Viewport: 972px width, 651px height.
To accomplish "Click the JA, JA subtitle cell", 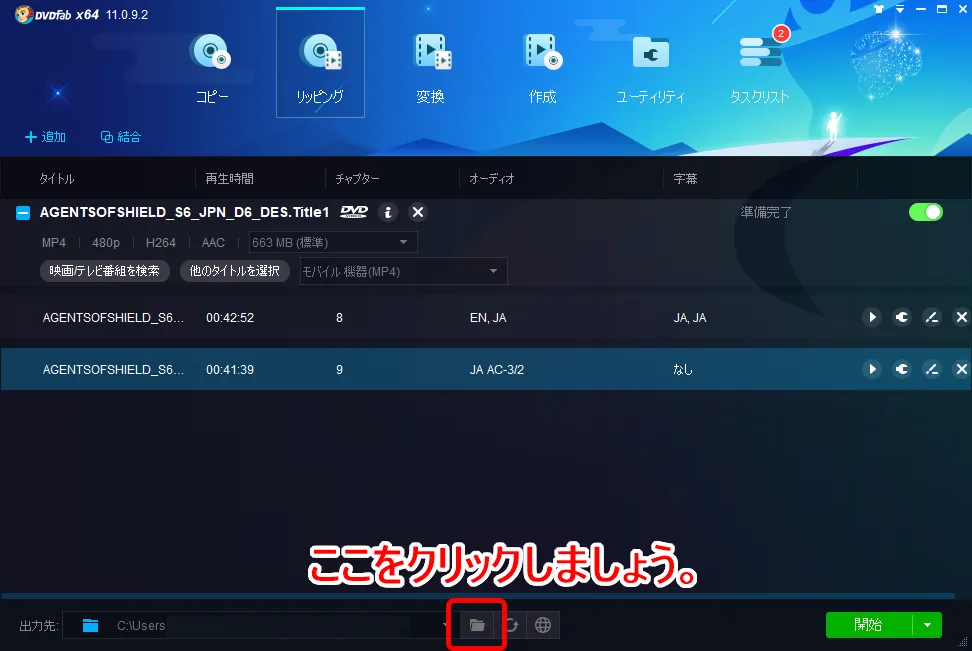I will coord(690,318).
